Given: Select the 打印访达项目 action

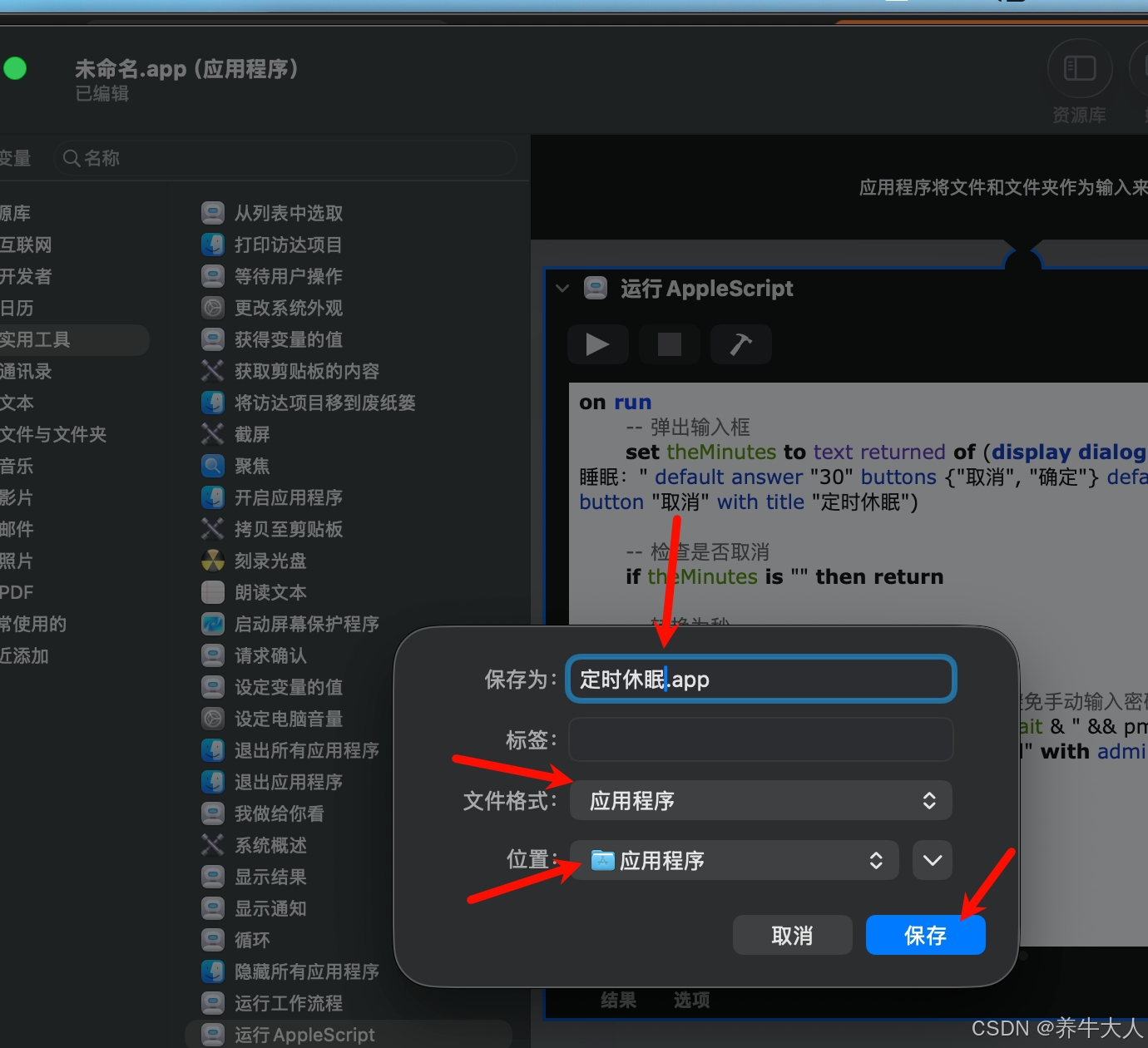Looking at the screenshot, I should pos(272,245).
